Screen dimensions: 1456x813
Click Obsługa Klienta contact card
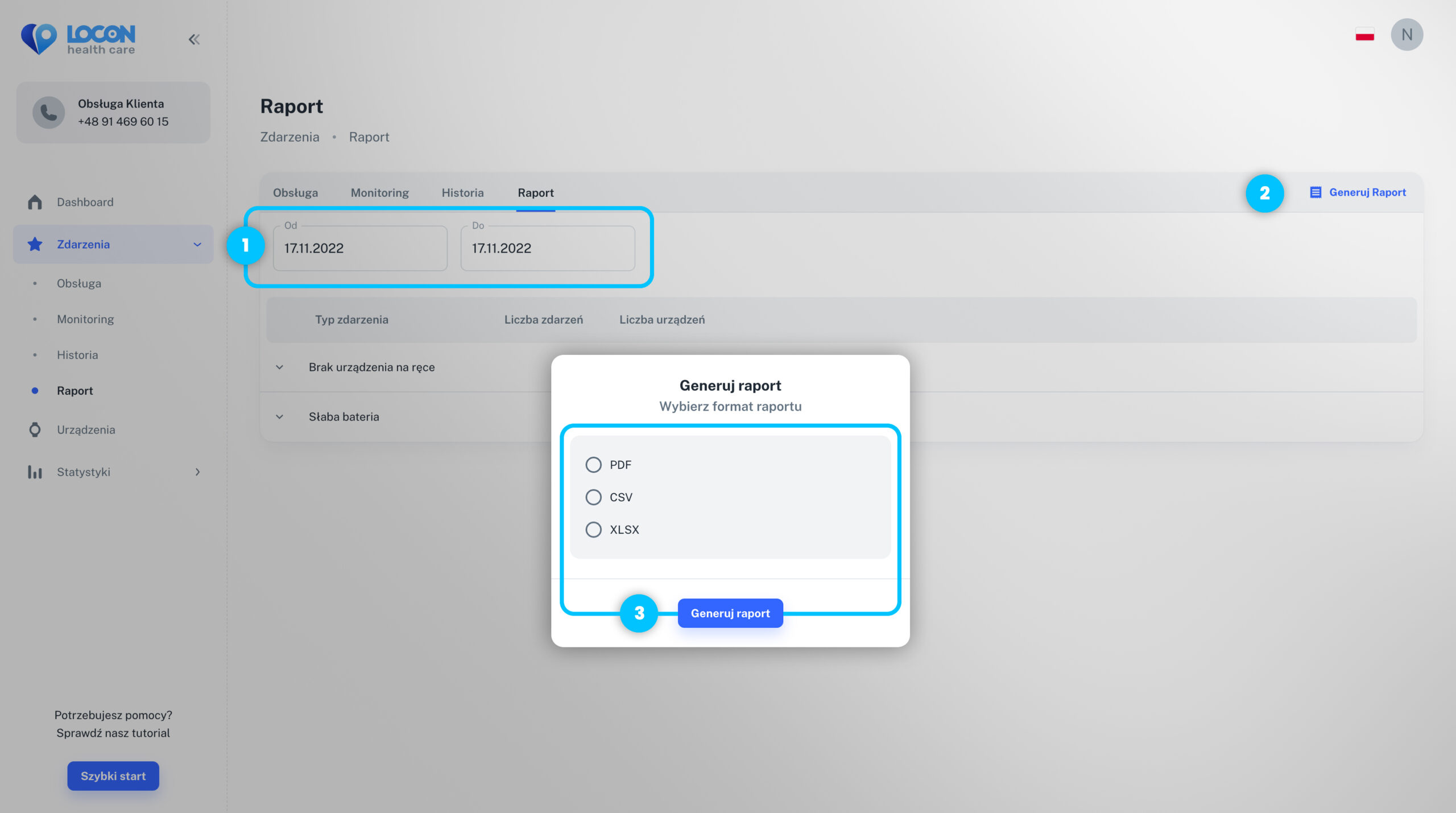tap(113, 113)
